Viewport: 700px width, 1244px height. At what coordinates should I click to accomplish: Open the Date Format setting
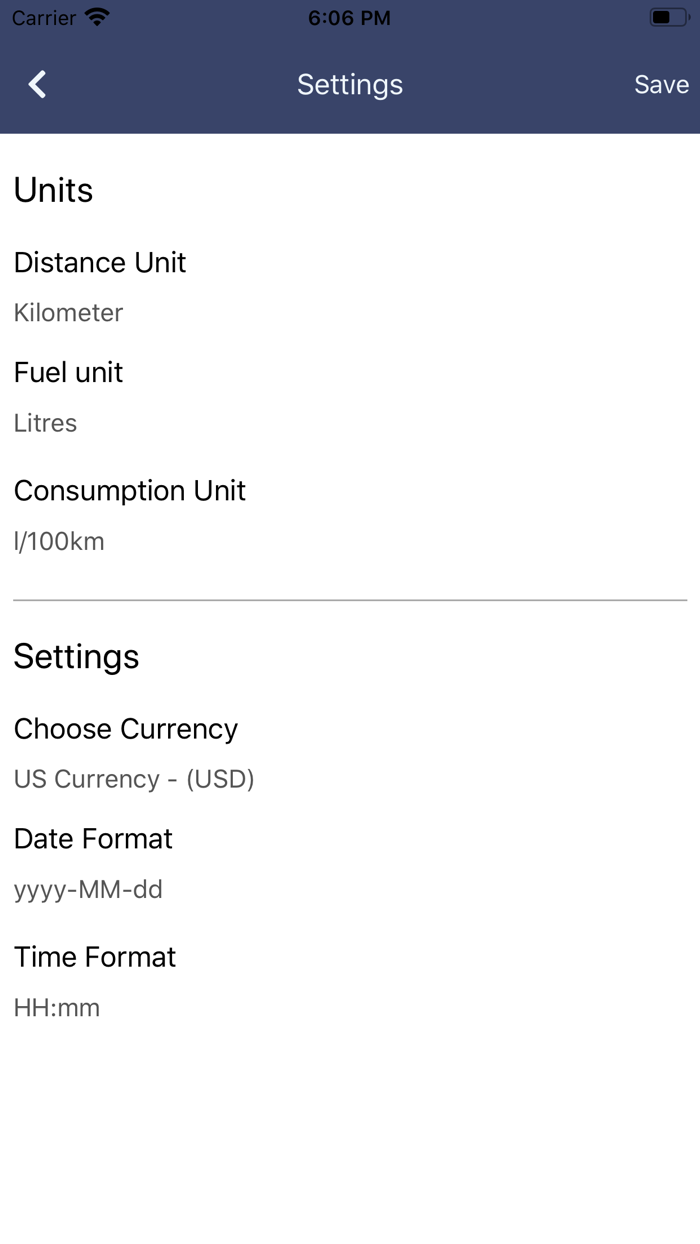[x=93, y=838]
